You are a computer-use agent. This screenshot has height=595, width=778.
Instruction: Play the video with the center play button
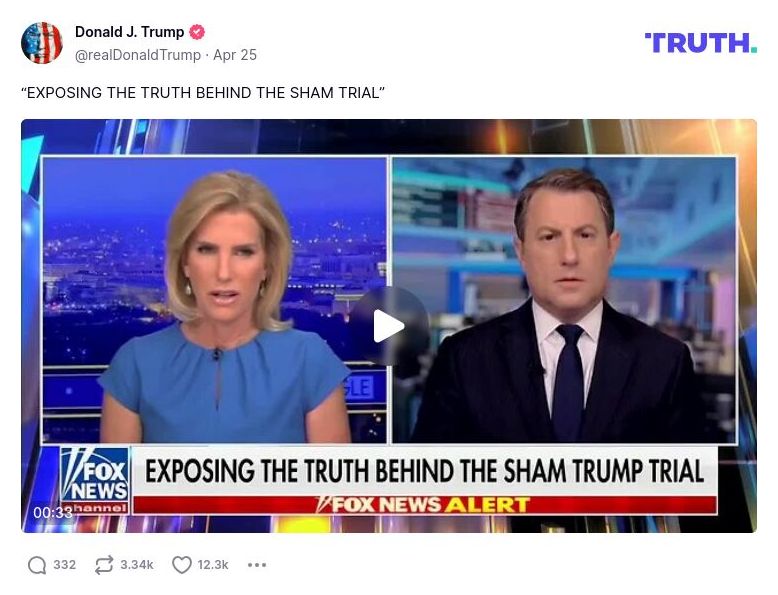pyautogui.click(x=389, y=326)
